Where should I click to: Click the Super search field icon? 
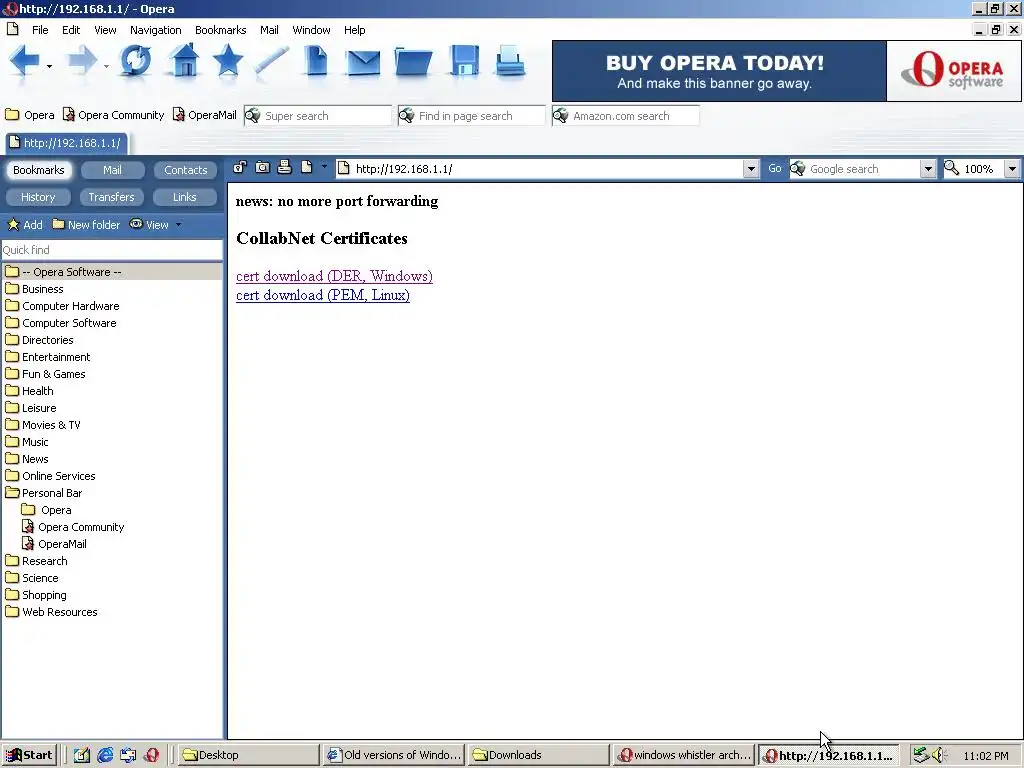click(253, 116)
